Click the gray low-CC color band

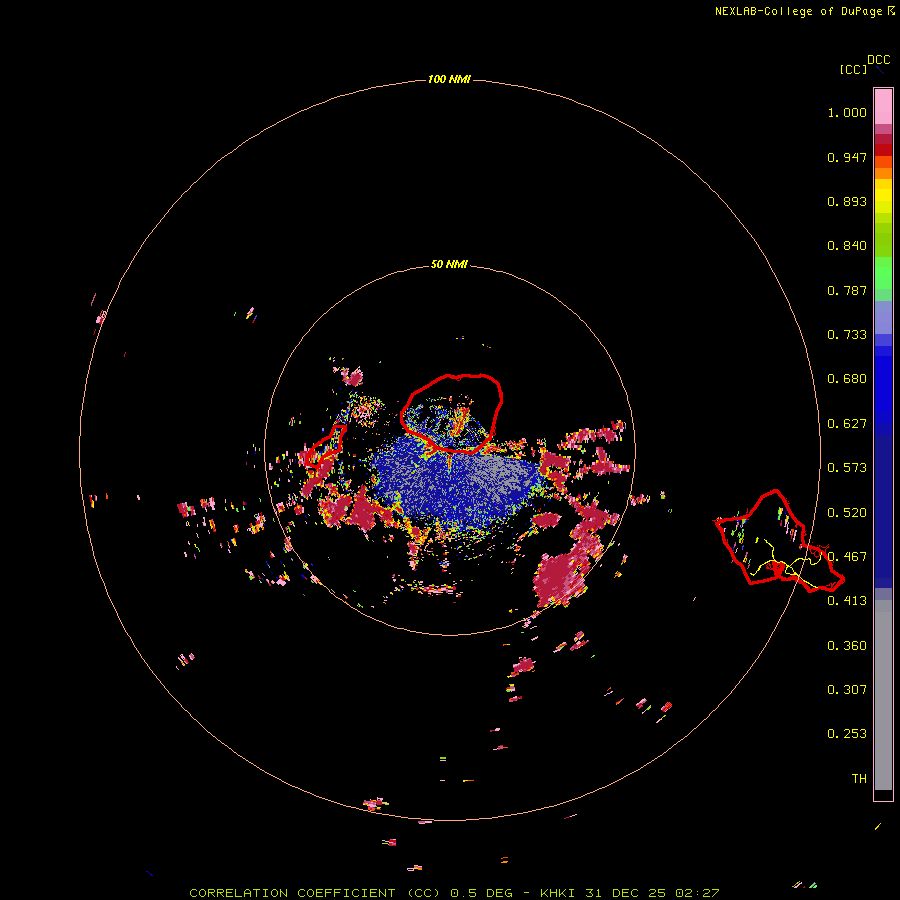883,695
